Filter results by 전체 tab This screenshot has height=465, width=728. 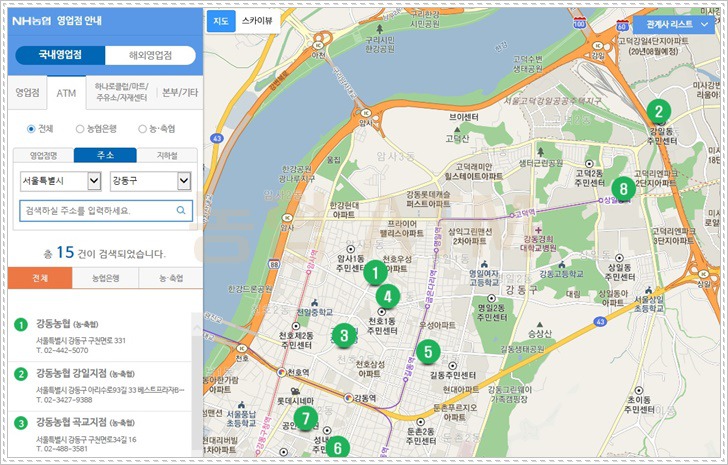pos(40,278)
